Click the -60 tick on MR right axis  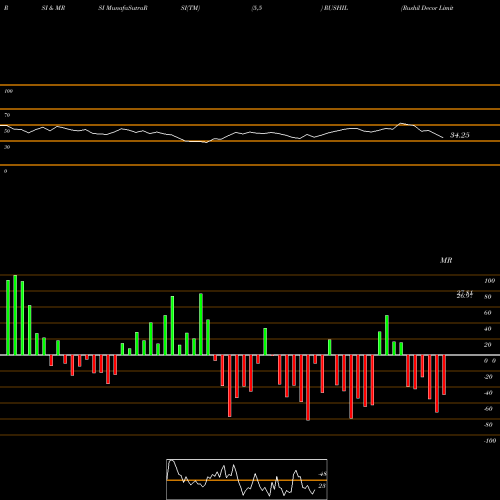[x=488, y=409]
